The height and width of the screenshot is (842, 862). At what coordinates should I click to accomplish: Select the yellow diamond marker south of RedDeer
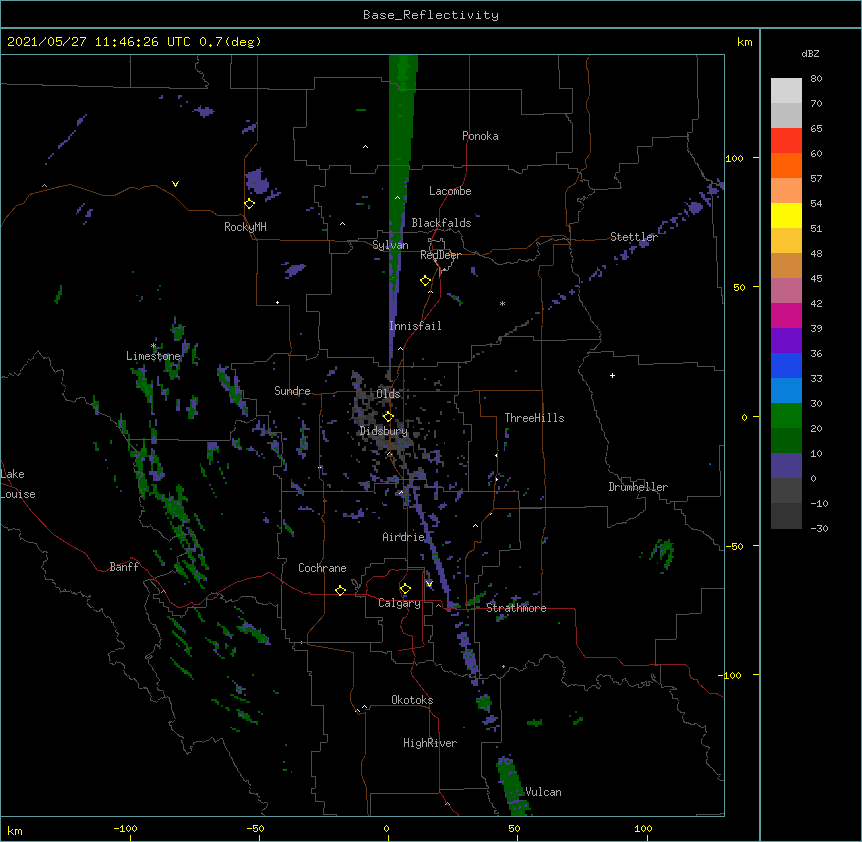pos(425,281)
